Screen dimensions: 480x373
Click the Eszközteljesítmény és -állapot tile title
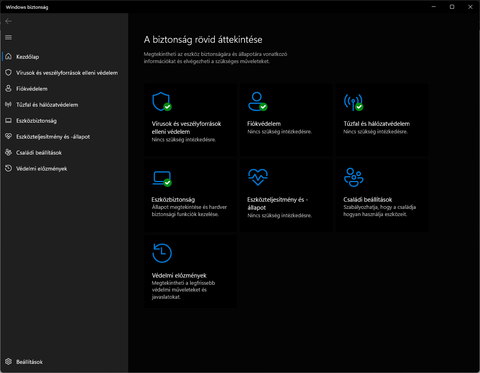pyautogui.click(x=277, y=204)
